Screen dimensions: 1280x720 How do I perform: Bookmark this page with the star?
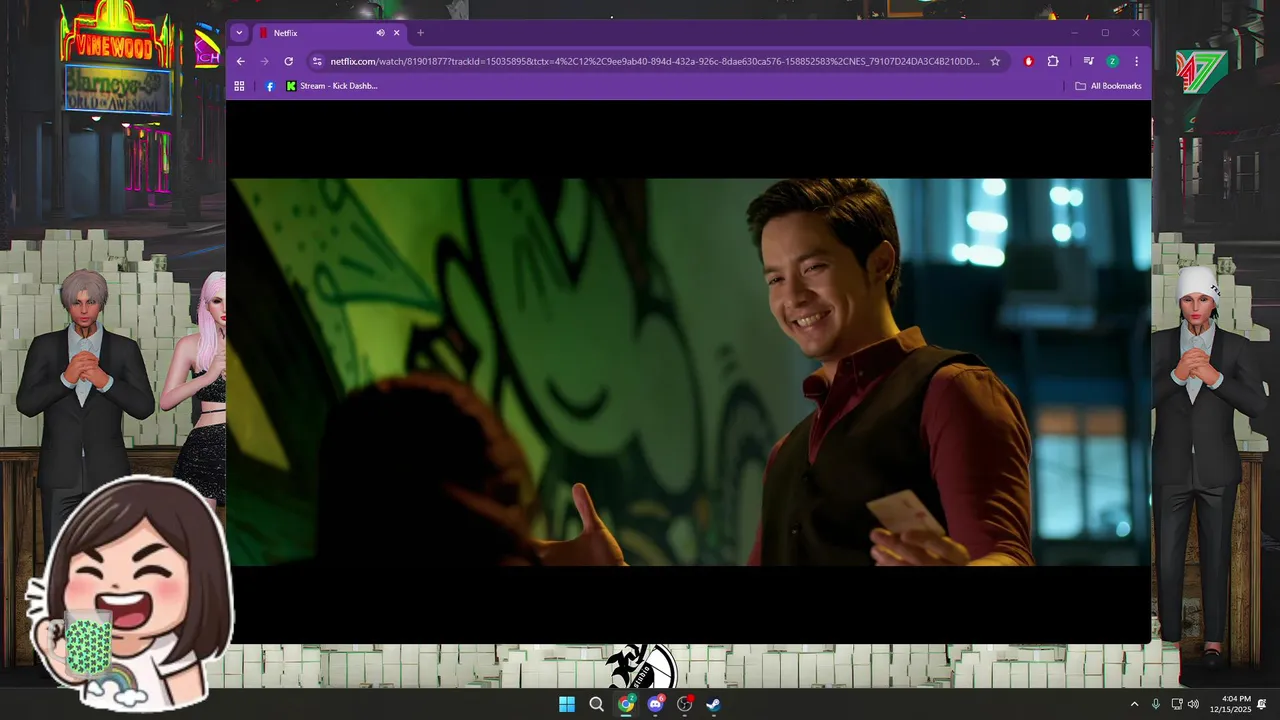[995, 61]
